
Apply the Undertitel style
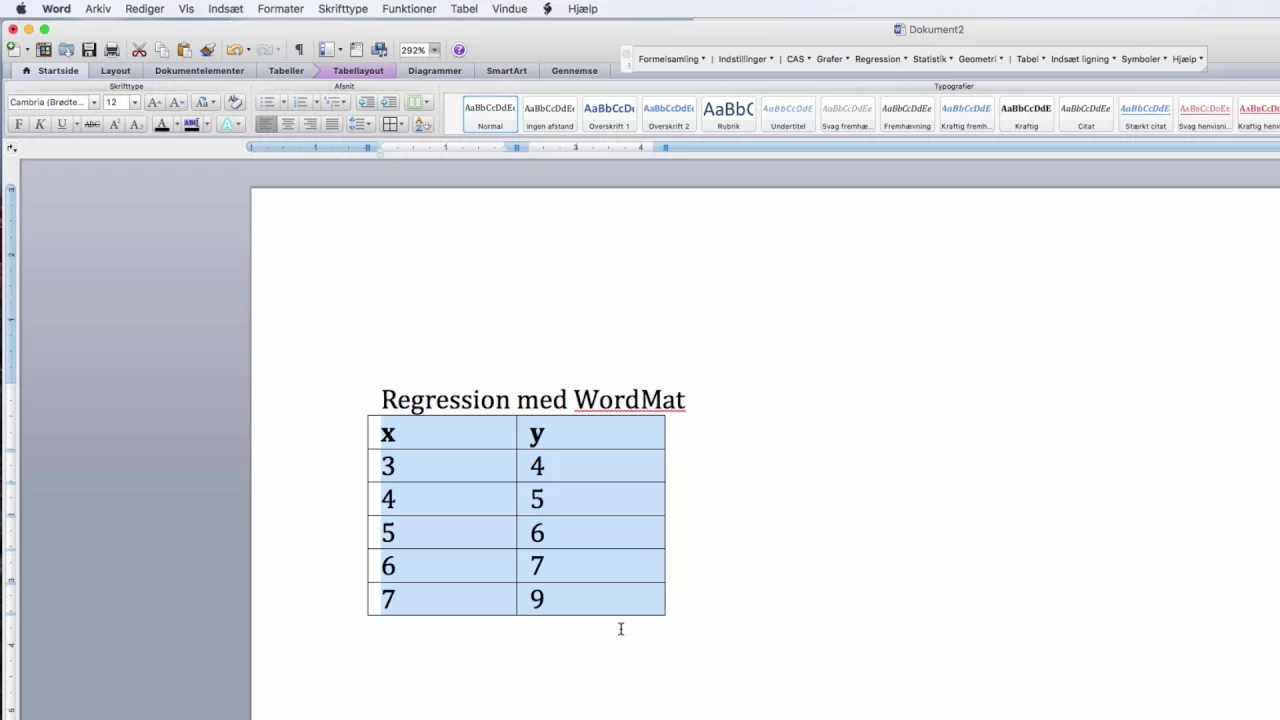(x=788, y=114)
